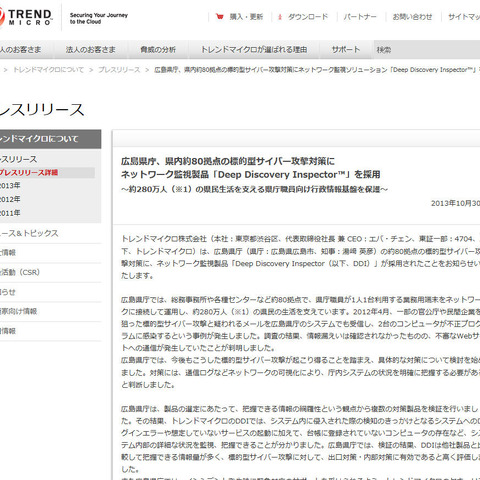Click the 検索 search input field
This screenshot has width=480, height=480.
[x=427, y=50]
